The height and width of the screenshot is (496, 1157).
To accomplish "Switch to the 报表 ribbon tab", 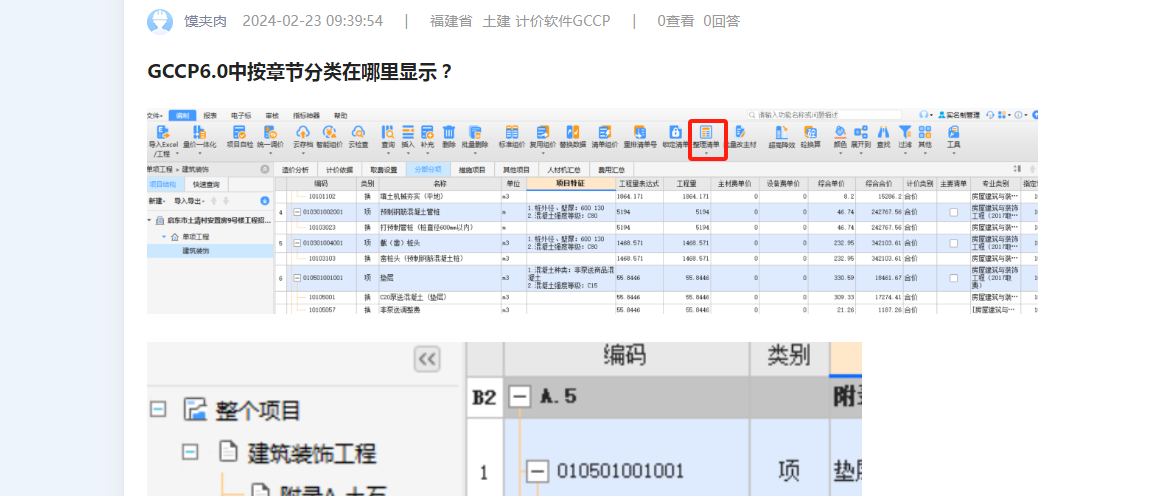I will [x=210, y=115].
